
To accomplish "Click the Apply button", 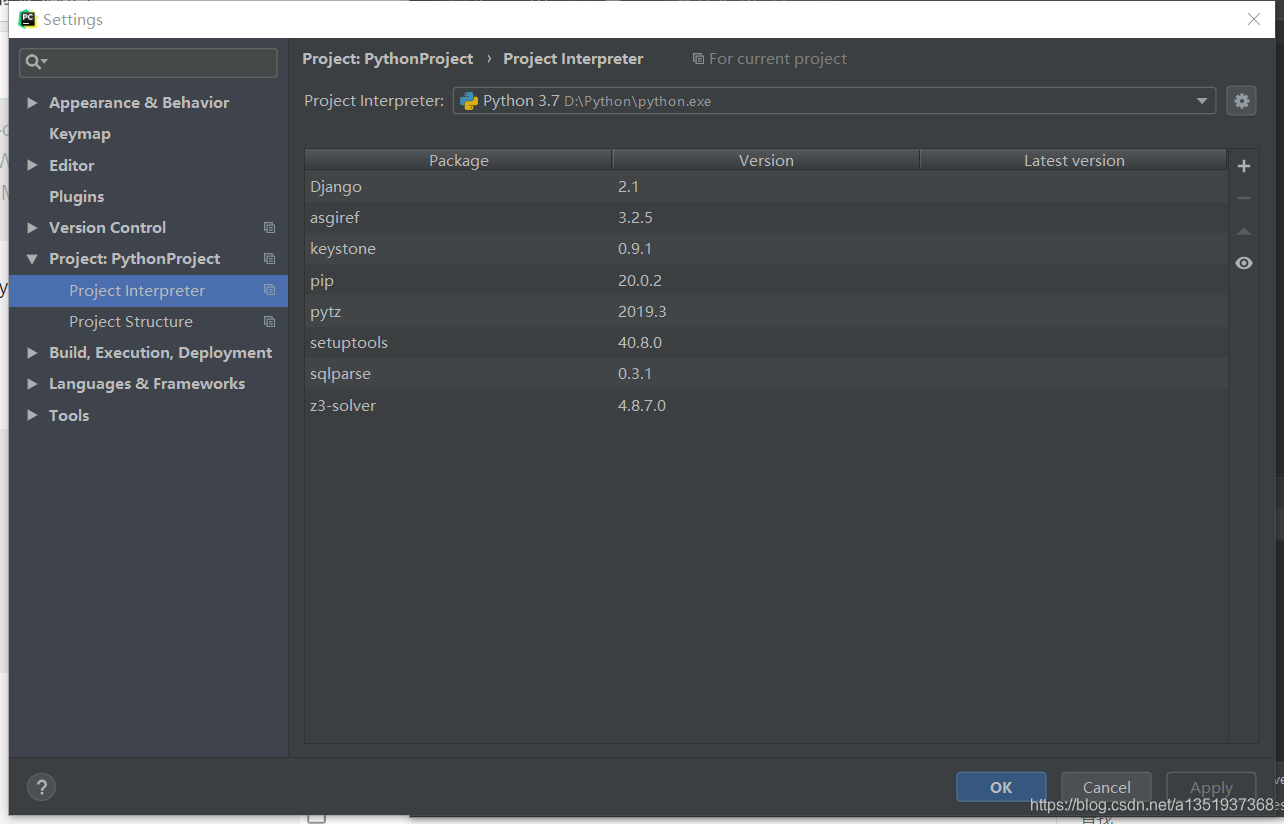I will click(x=1211, y=787).
